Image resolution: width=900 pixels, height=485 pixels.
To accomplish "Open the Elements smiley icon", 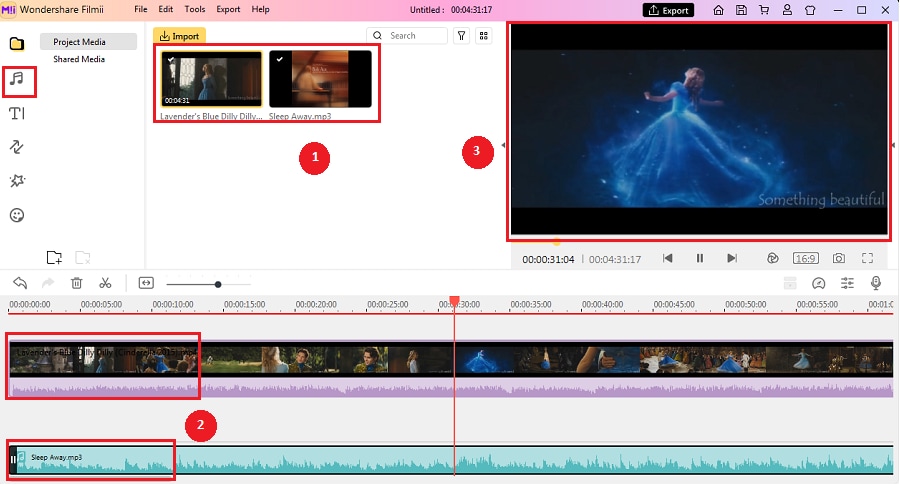I will coord(17,215).
